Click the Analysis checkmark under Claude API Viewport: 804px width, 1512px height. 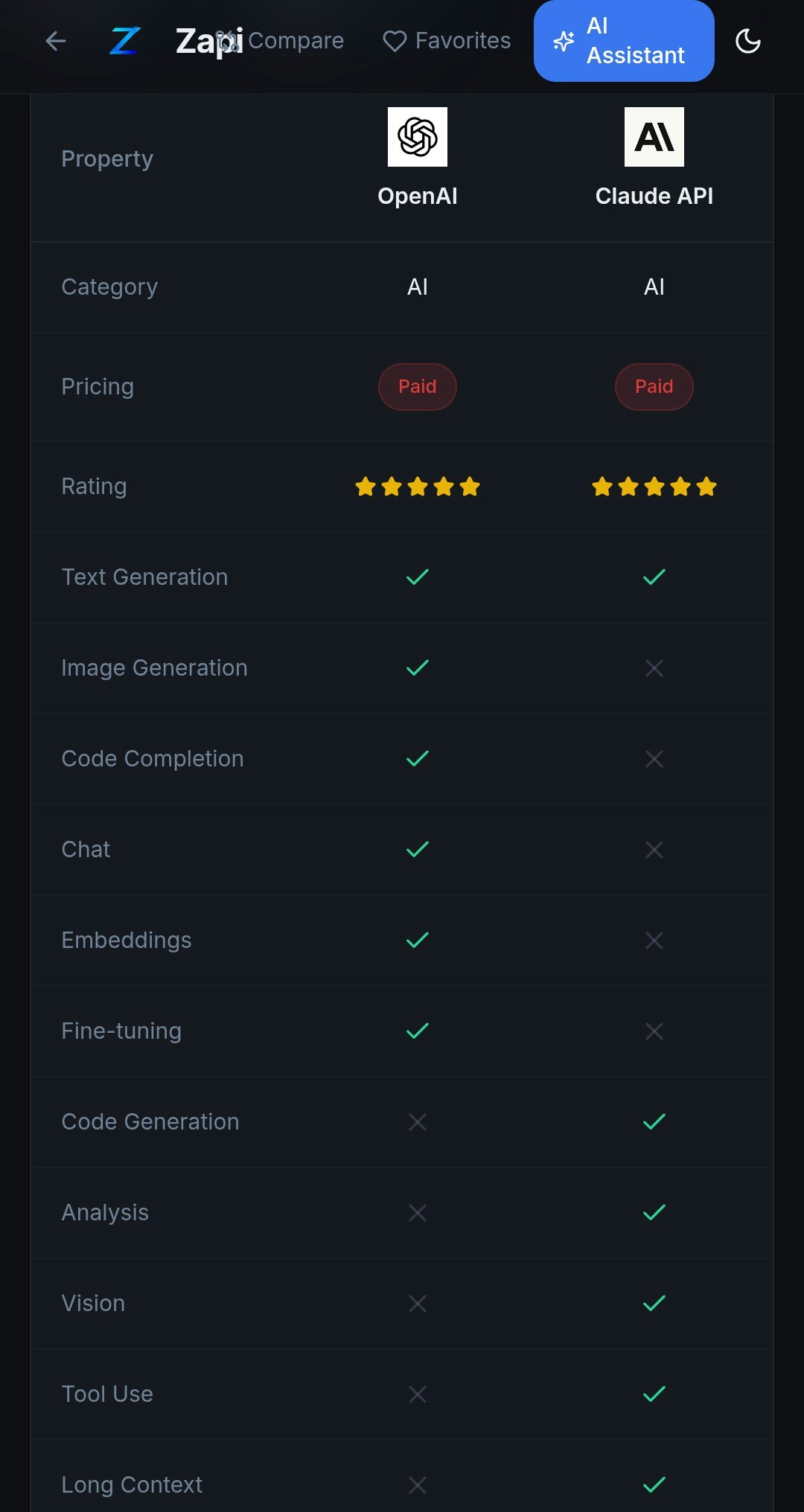[654, 1212]
